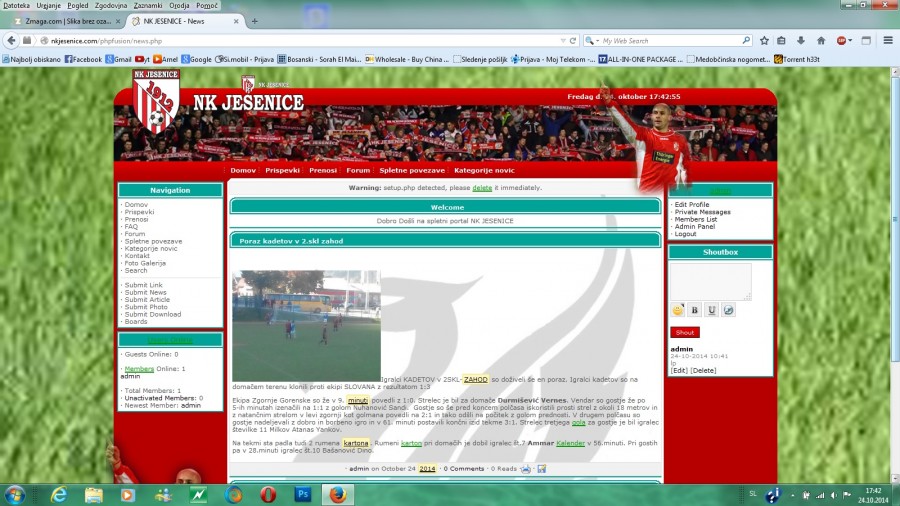The width and height of the screenshot is (900, 506).
Task: Expand the URL bar history dropdown
Action: 561,41
